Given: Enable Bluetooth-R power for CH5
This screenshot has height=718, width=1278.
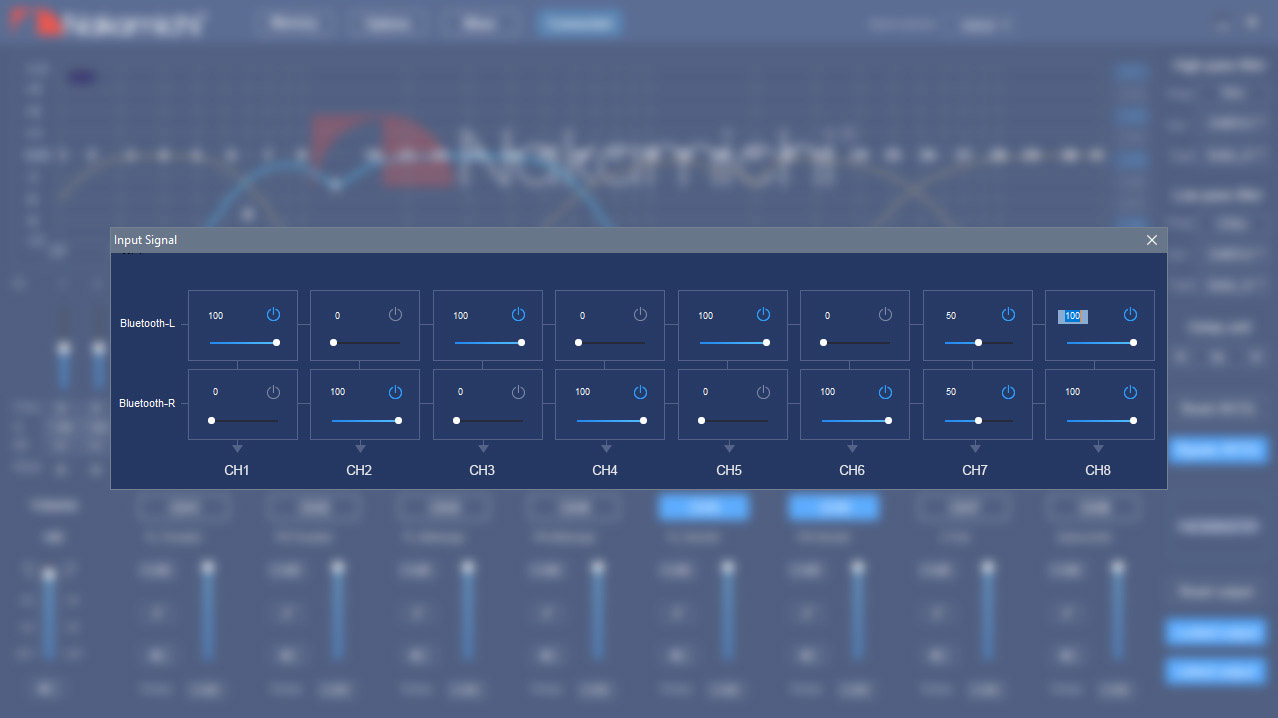Looking at the screenshot, I should click(763, 392).
